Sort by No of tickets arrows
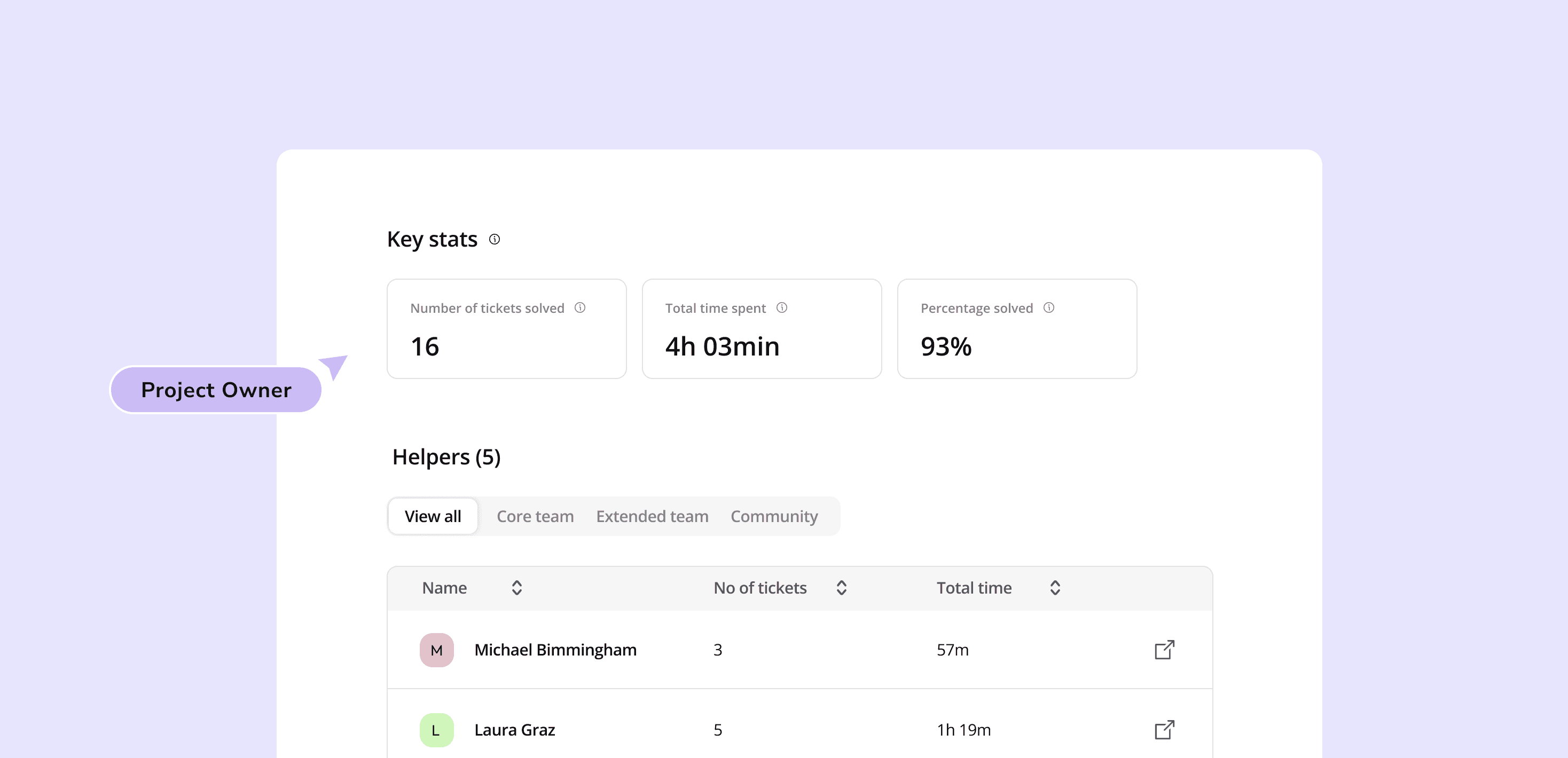Screen dimensions: 1568x758 point(841,588)
